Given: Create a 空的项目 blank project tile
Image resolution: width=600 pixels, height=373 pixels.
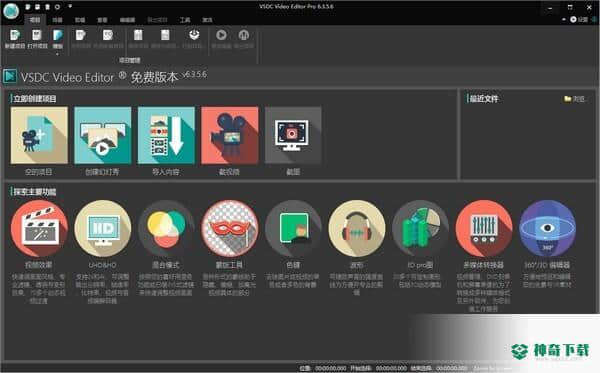Looking at the screenshot, I should [39, 135].
